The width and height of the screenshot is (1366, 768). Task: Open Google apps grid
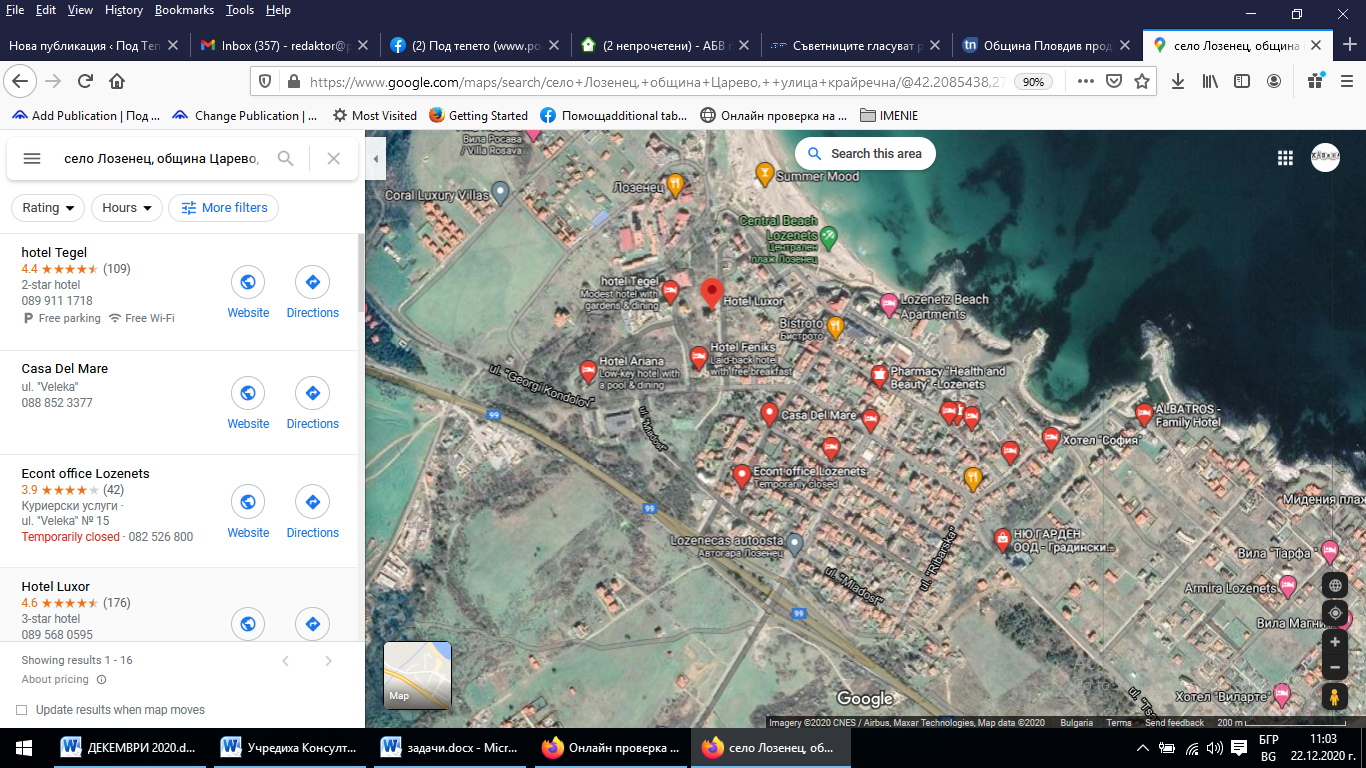(x=1285, y=157)
